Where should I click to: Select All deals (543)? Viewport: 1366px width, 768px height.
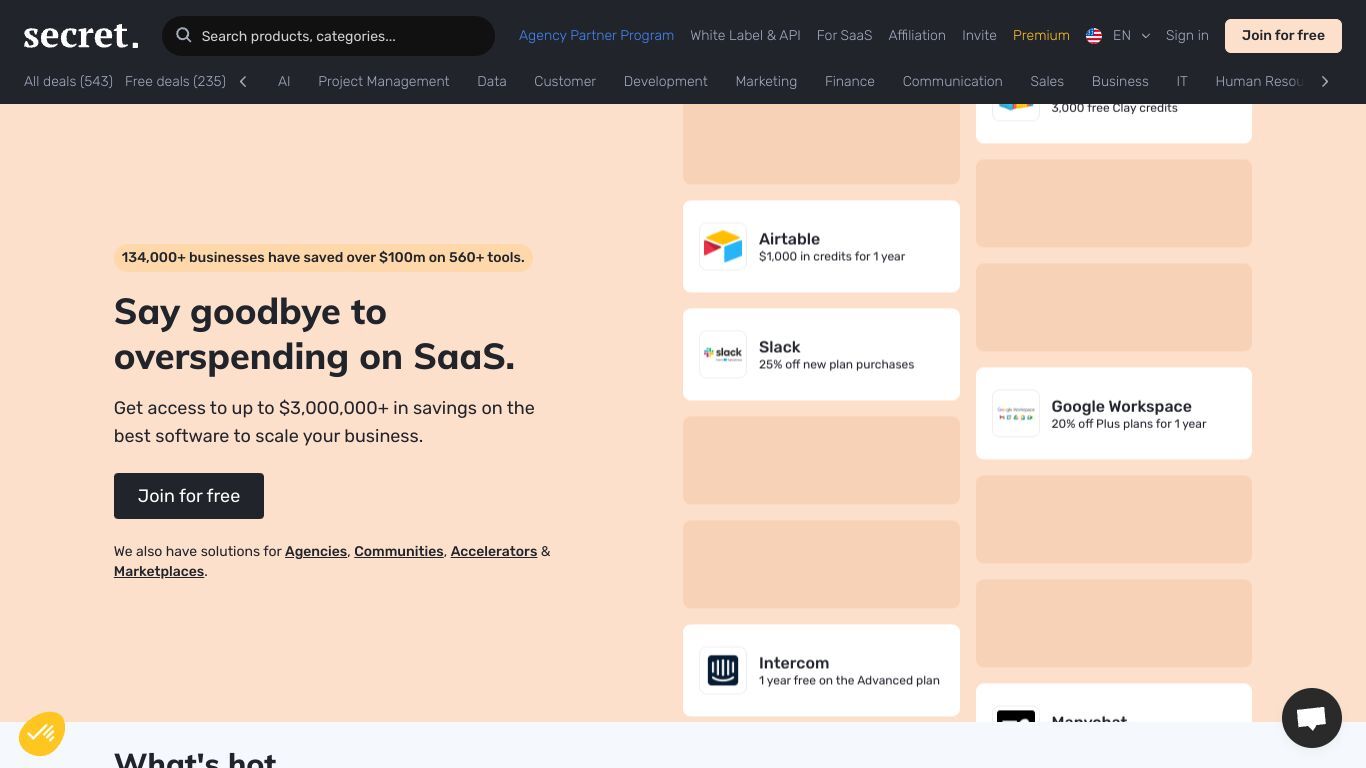[68, 81]
